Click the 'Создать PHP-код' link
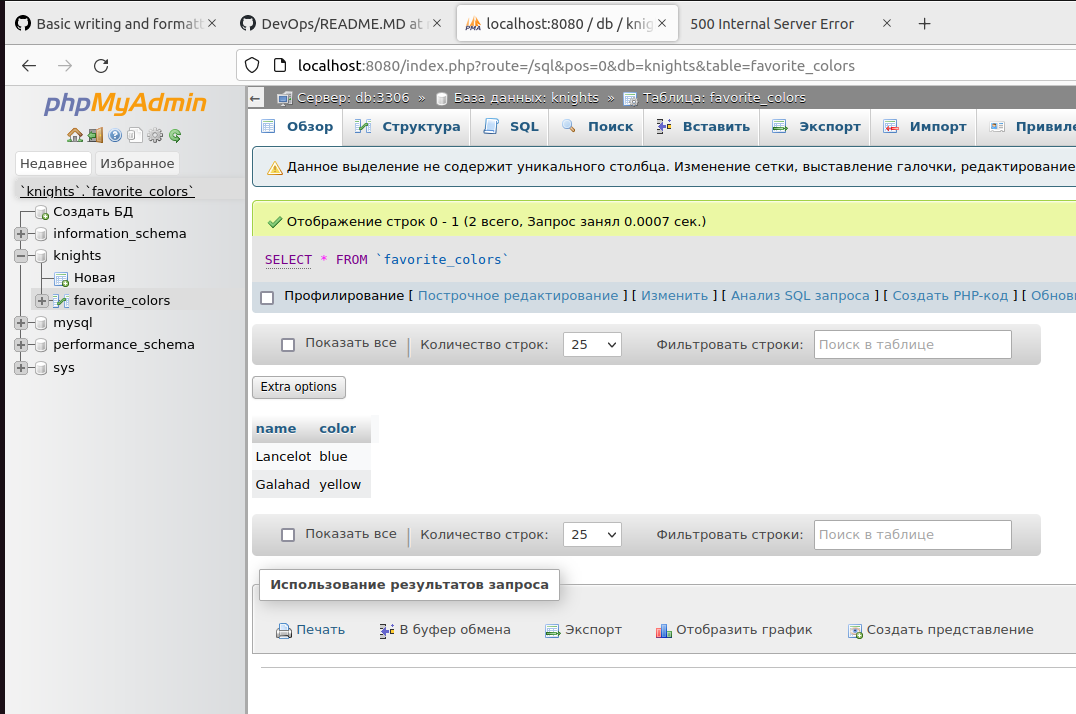The height and width of the screenshot is (714, 1076). tap(951, 296)
